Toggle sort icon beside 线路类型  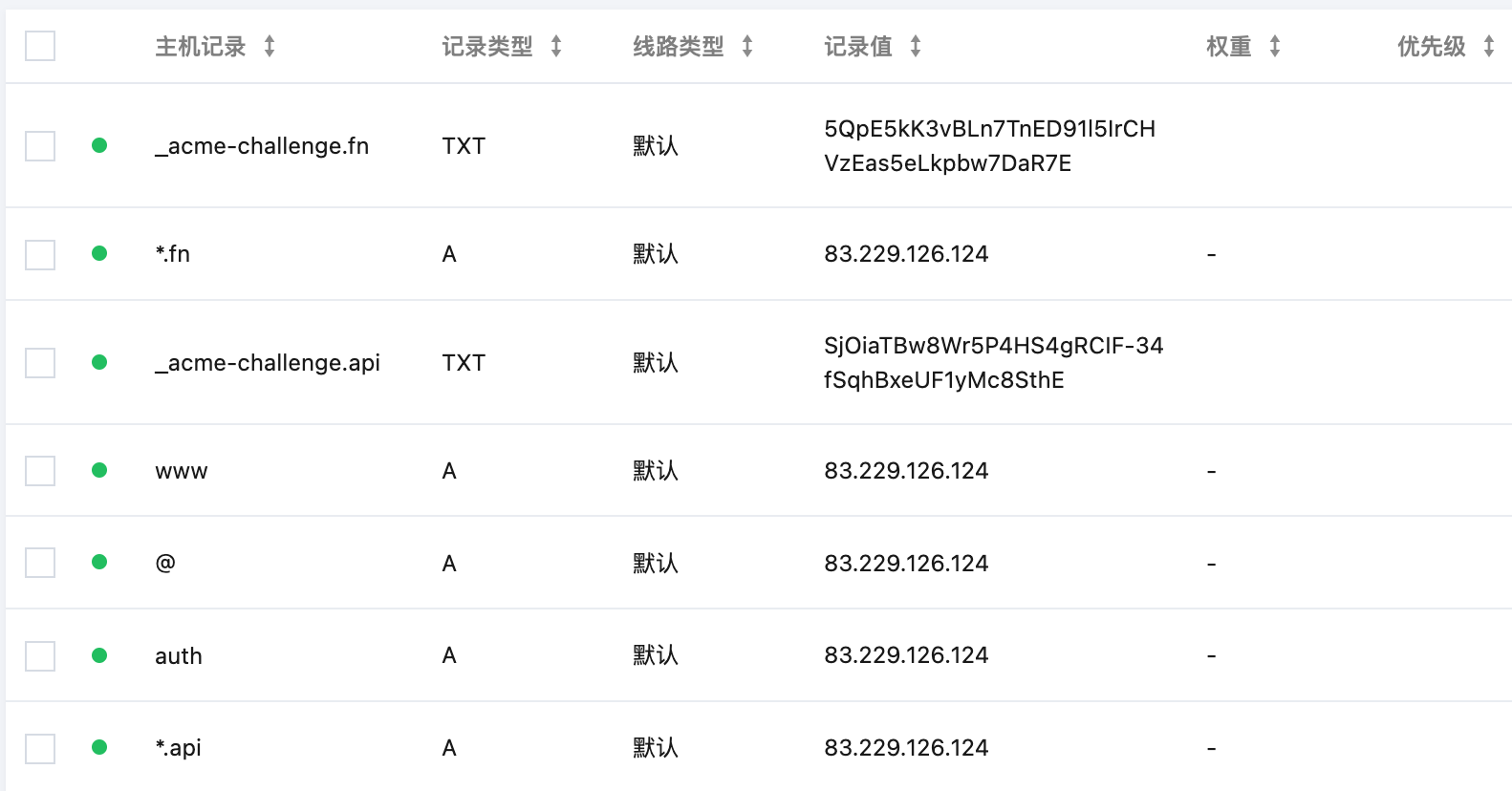(747, 46)
